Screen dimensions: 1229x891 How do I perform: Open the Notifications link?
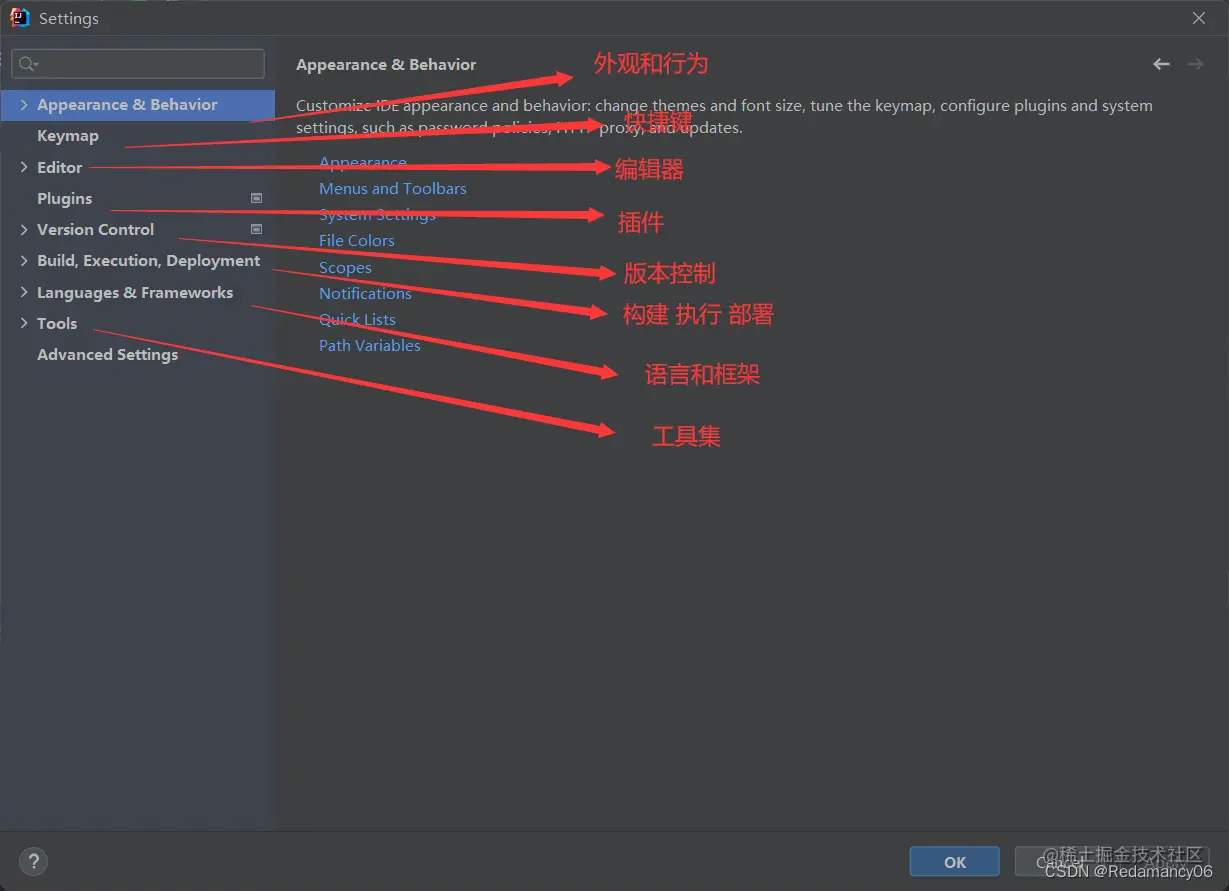pyautogui.click(x=365, y=293)
